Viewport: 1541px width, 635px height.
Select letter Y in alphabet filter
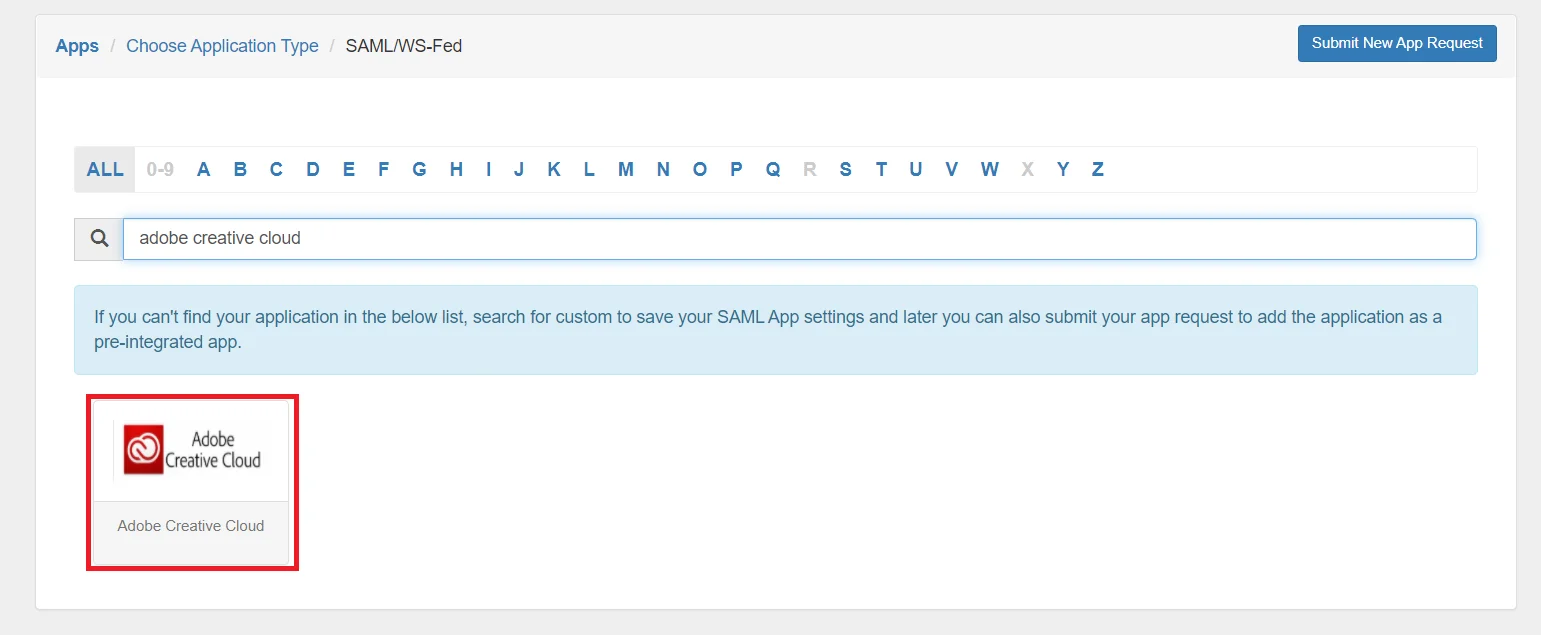[x=1063, y=169]
